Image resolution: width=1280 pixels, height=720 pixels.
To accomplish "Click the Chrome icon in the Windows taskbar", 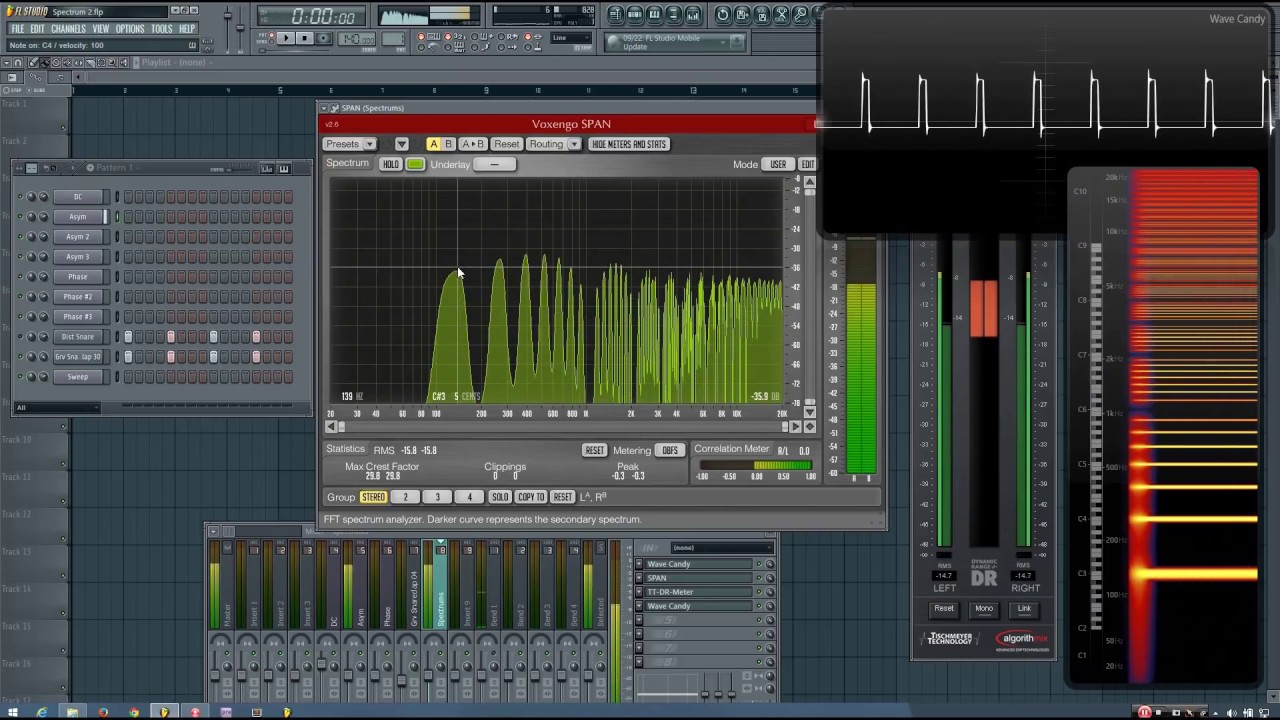I will point(134,712).
